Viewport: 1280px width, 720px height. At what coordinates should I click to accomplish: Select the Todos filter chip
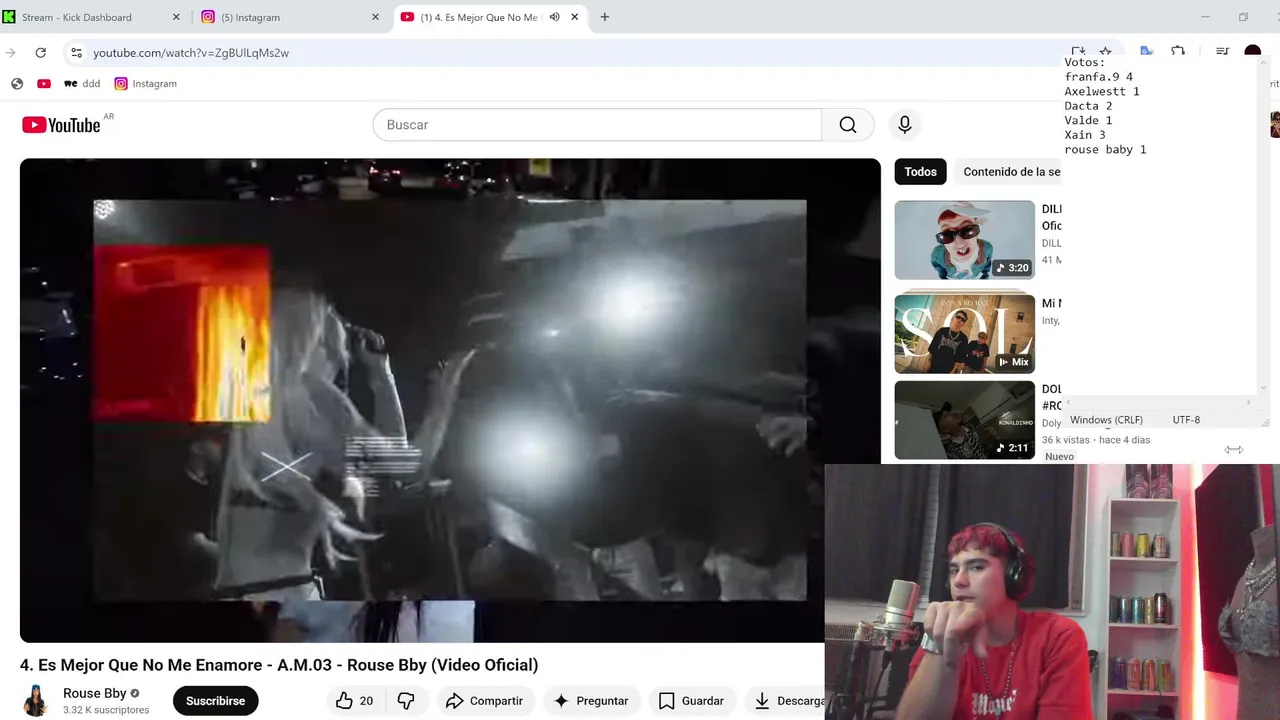(921, 172)
